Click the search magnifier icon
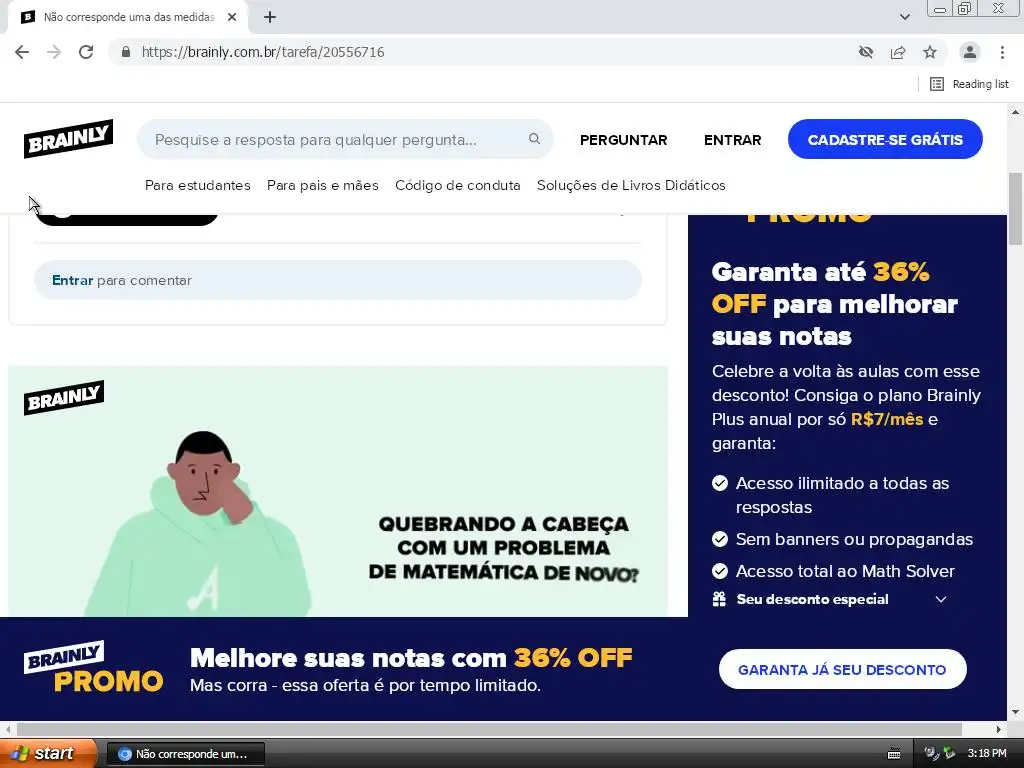 [x=534, y=139]
